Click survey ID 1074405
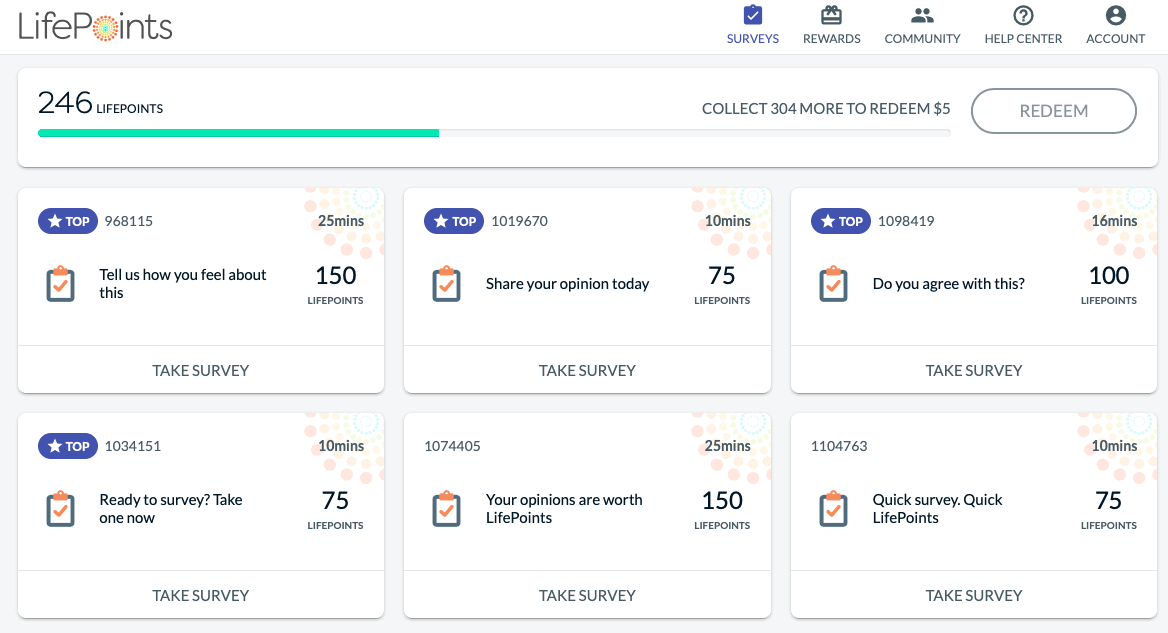 point(452,446)
